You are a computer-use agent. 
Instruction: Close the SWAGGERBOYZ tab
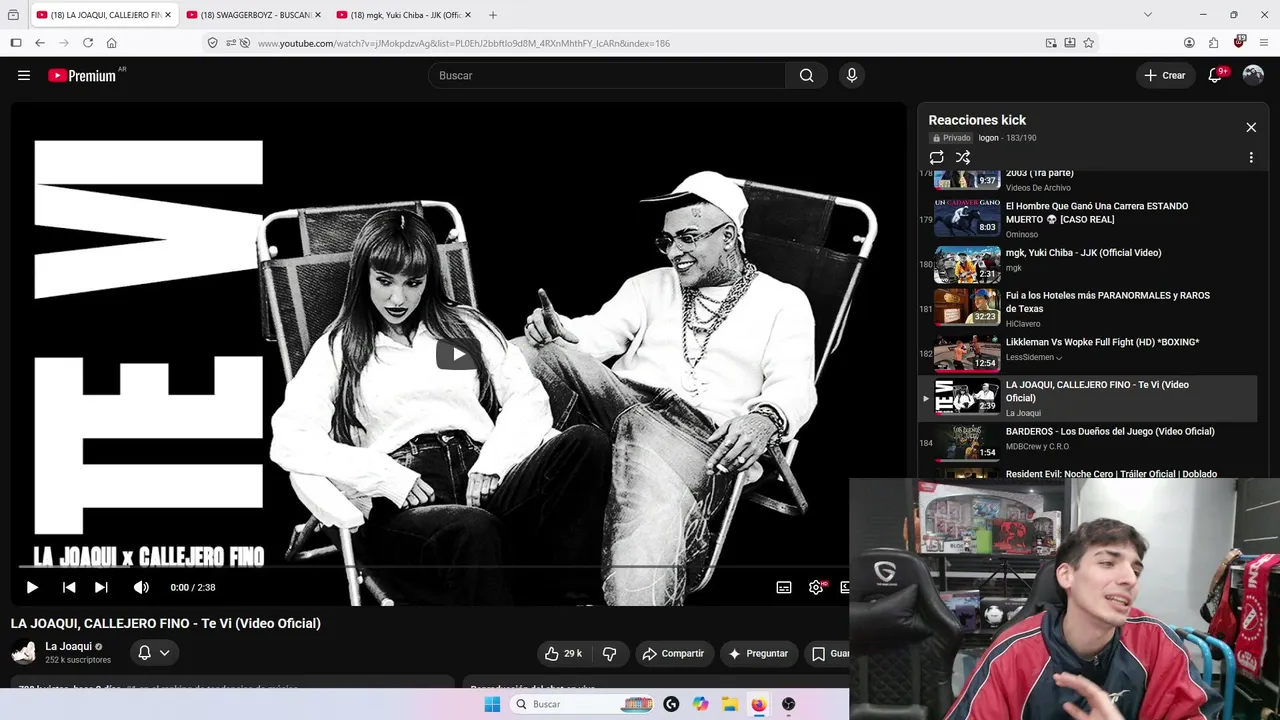click(x=318, y=15)
